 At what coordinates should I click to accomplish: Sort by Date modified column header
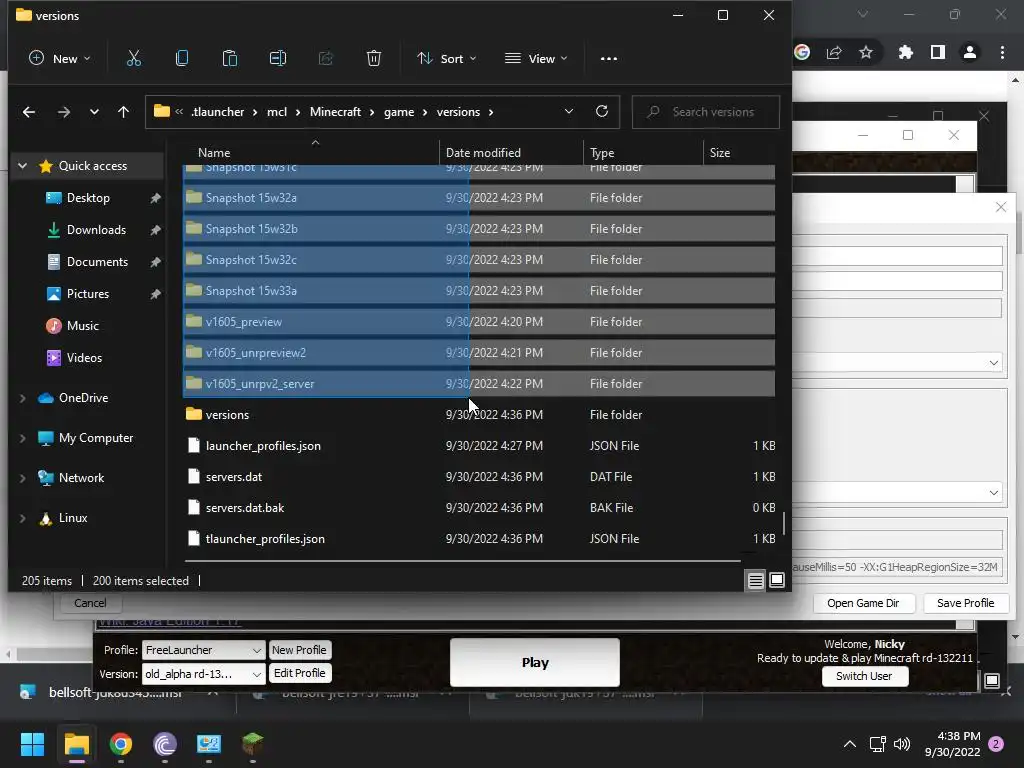pos(483,153)
